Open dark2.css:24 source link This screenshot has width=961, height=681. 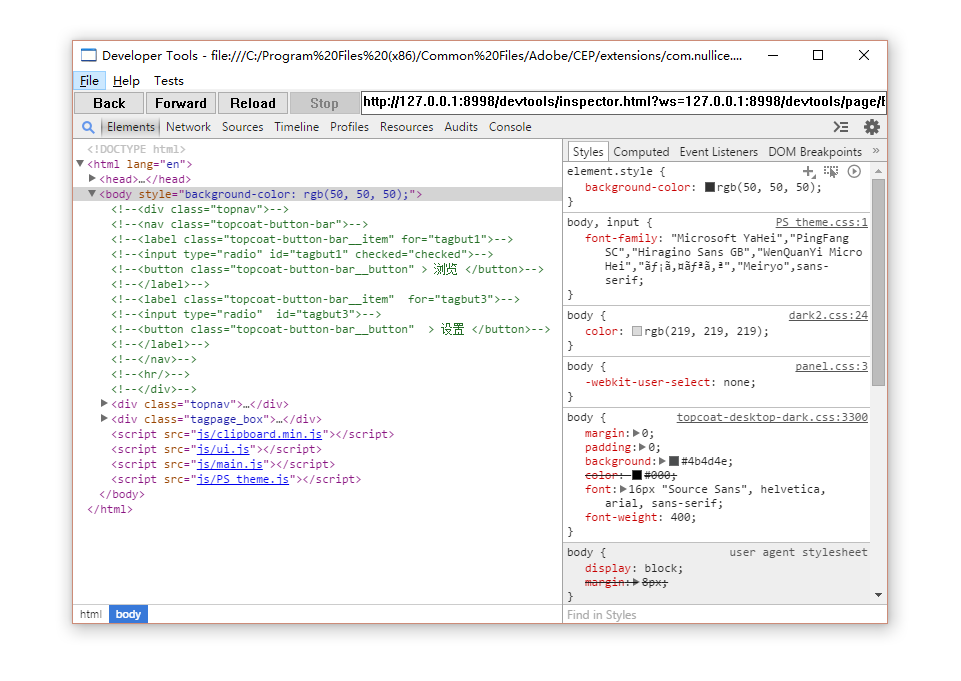tap(828, 315)
